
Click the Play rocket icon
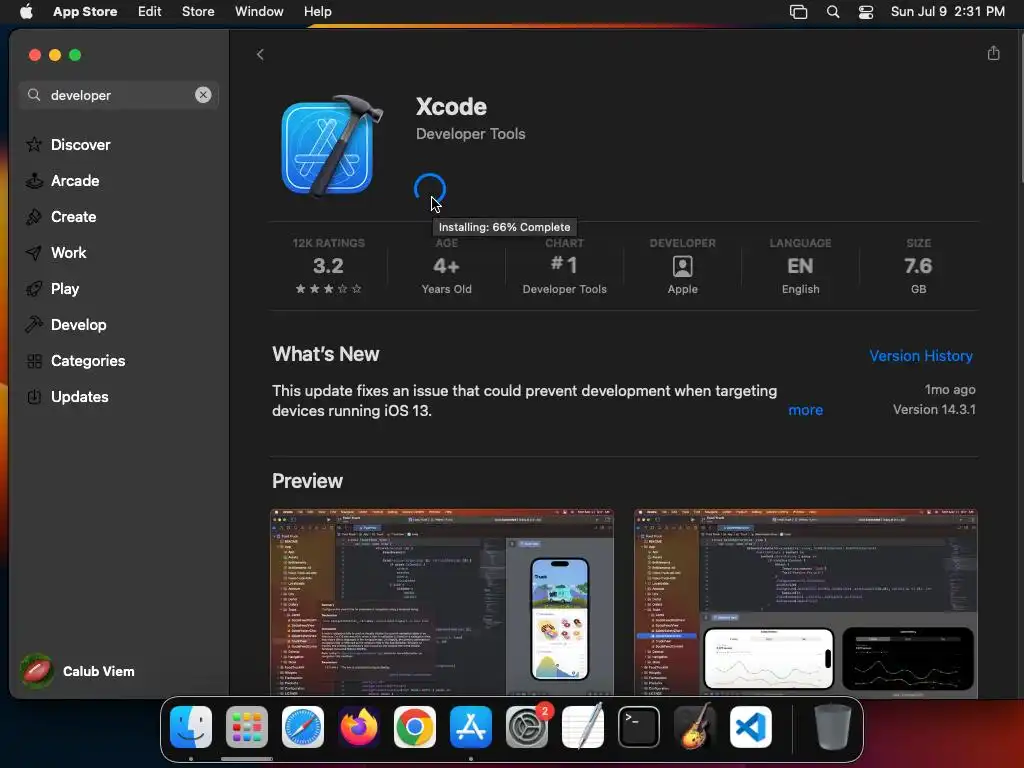coord(34,288)
